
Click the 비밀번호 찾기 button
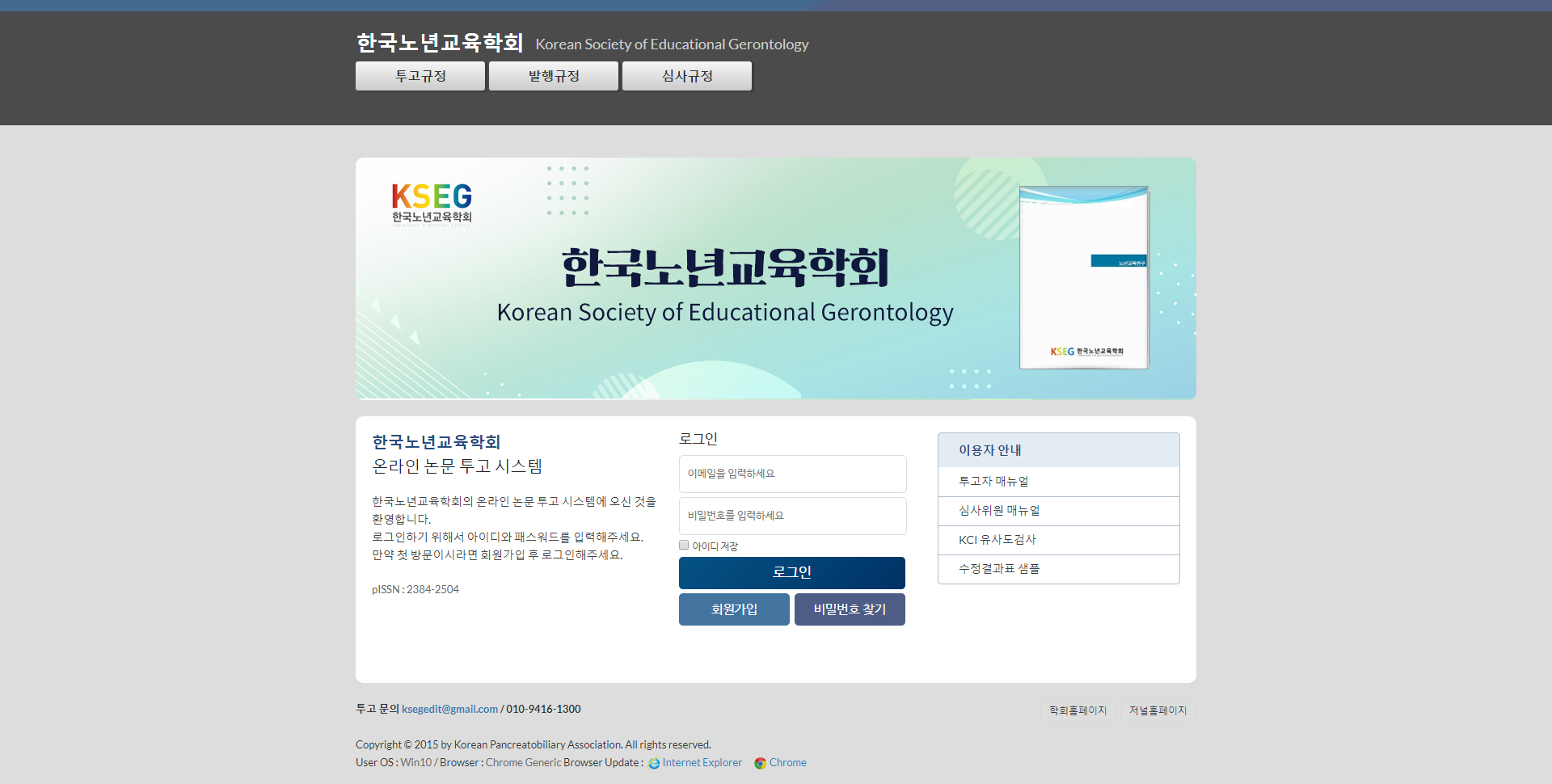pos(850,609)
